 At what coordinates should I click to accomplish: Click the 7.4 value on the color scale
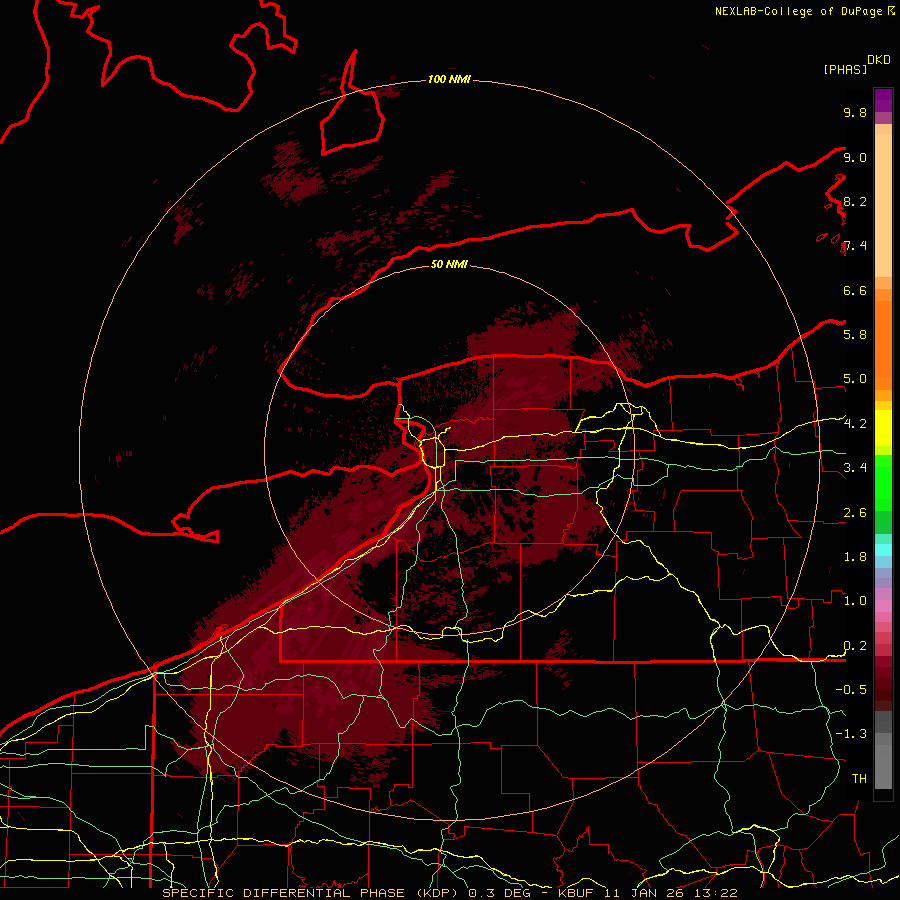tap(855, 246)
